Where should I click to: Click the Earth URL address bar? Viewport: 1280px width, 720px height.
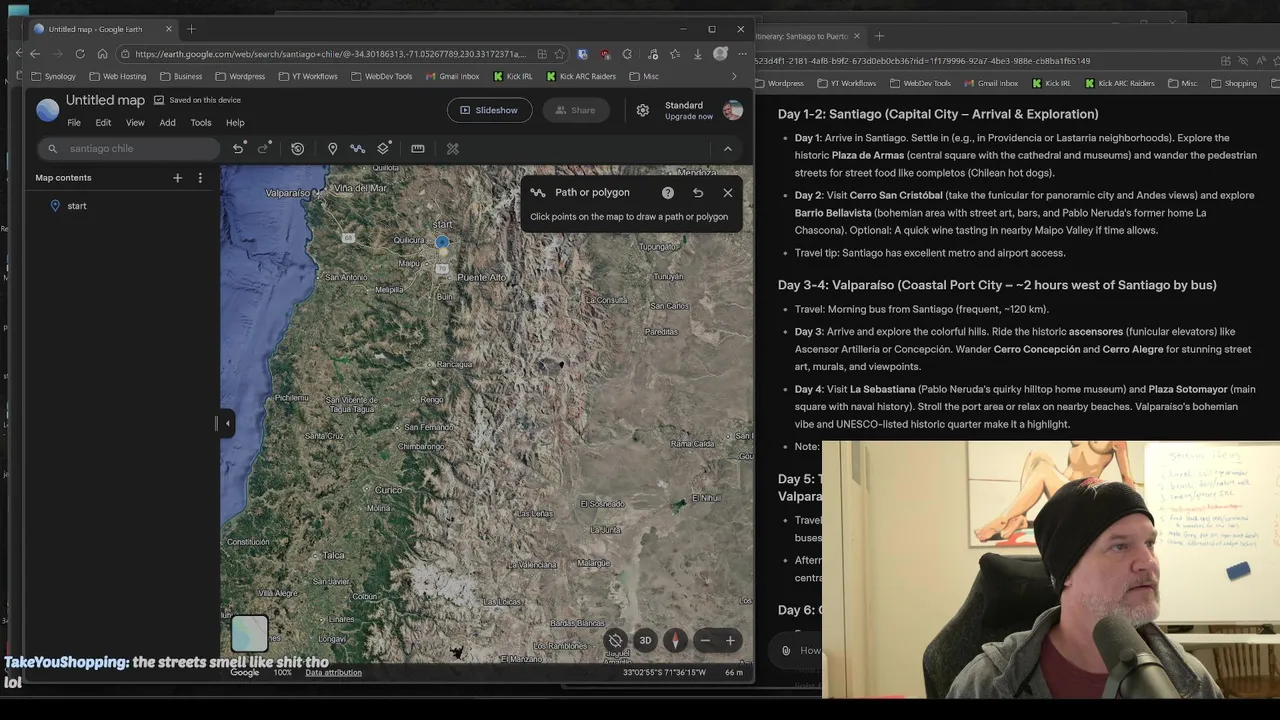(x=330, y=54)
